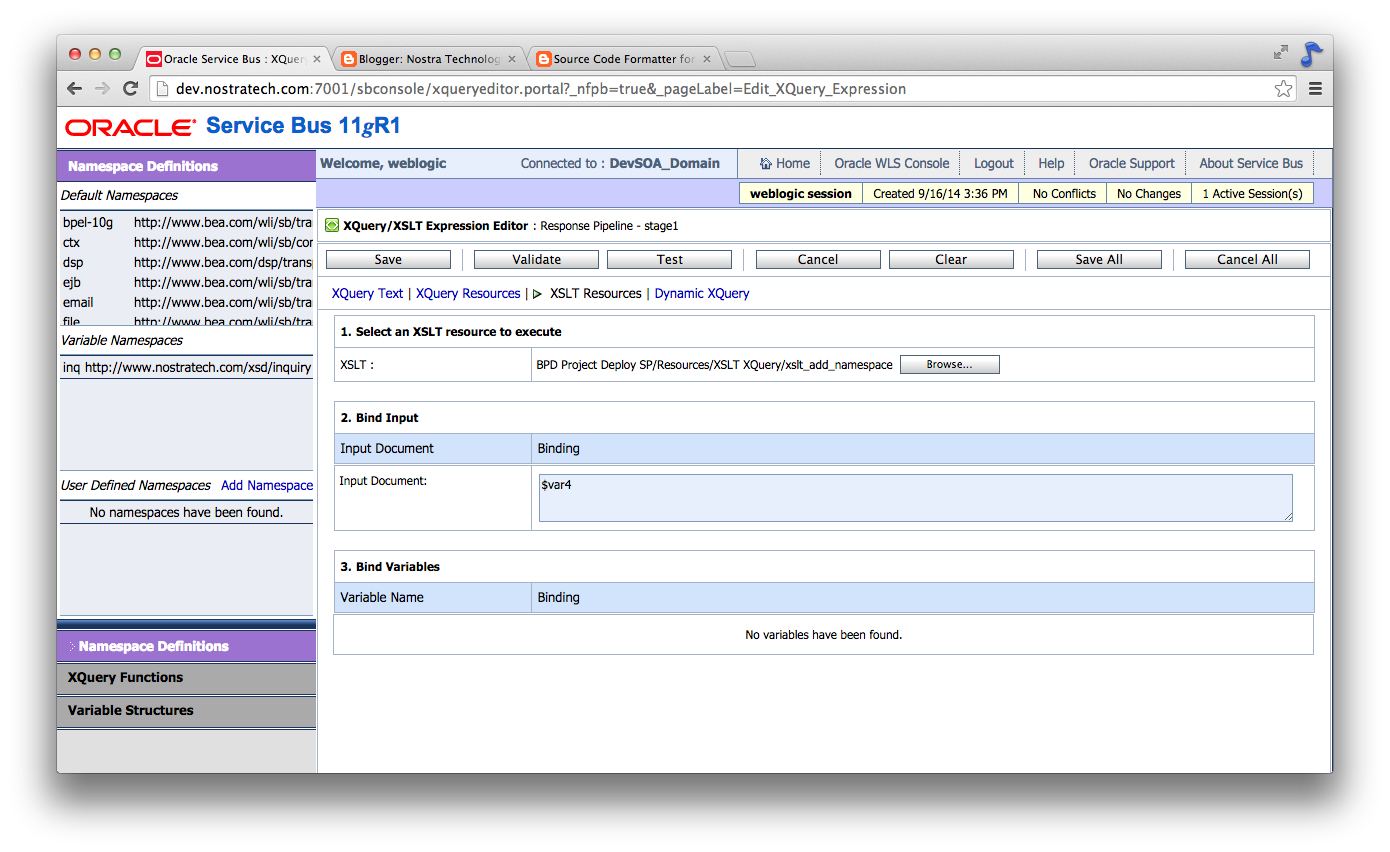Screen dimensions: 1390x852
Task: Click the 1 Active Session(s) cell
Action: 1252,194
